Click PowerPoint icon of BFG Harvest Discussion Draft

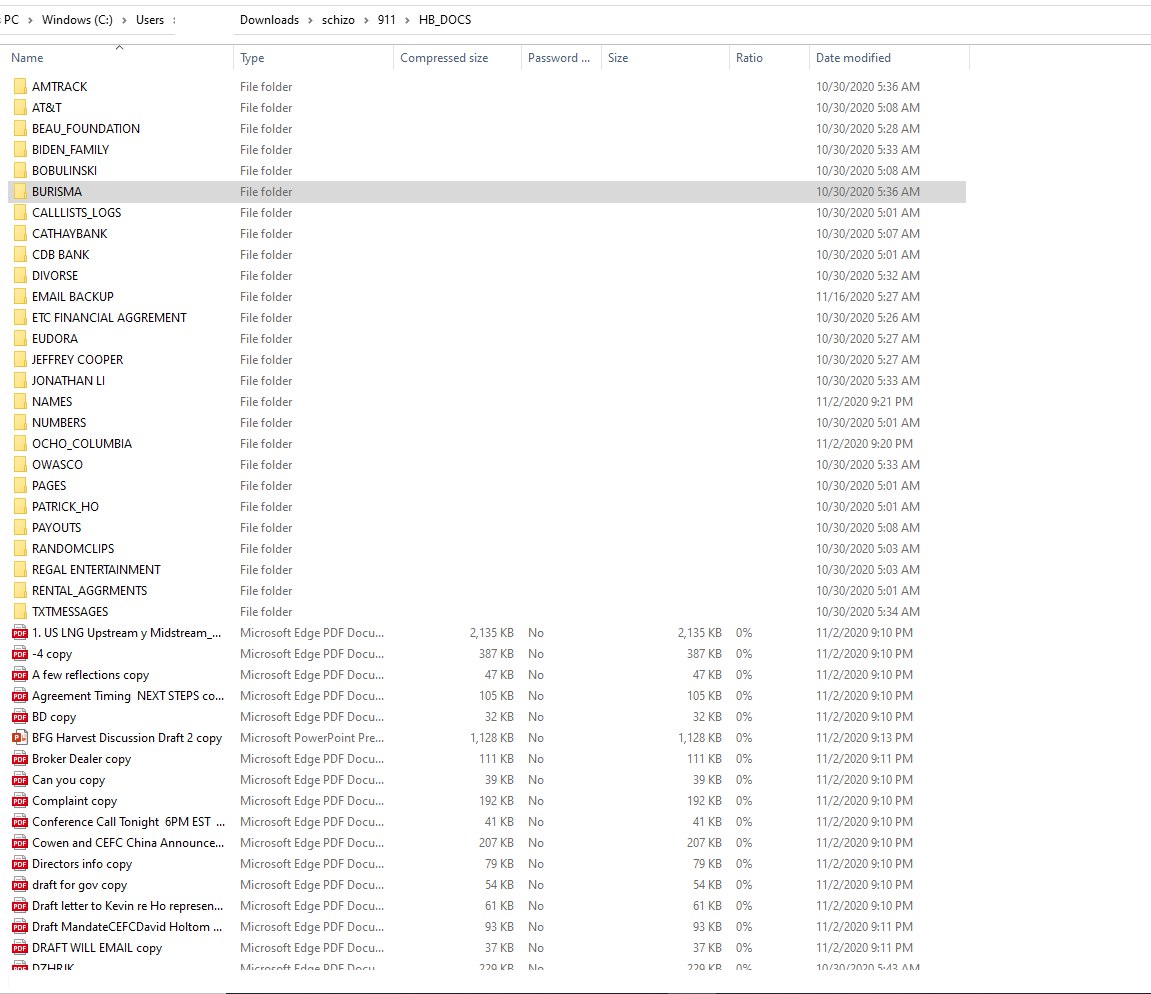(20, 738)
